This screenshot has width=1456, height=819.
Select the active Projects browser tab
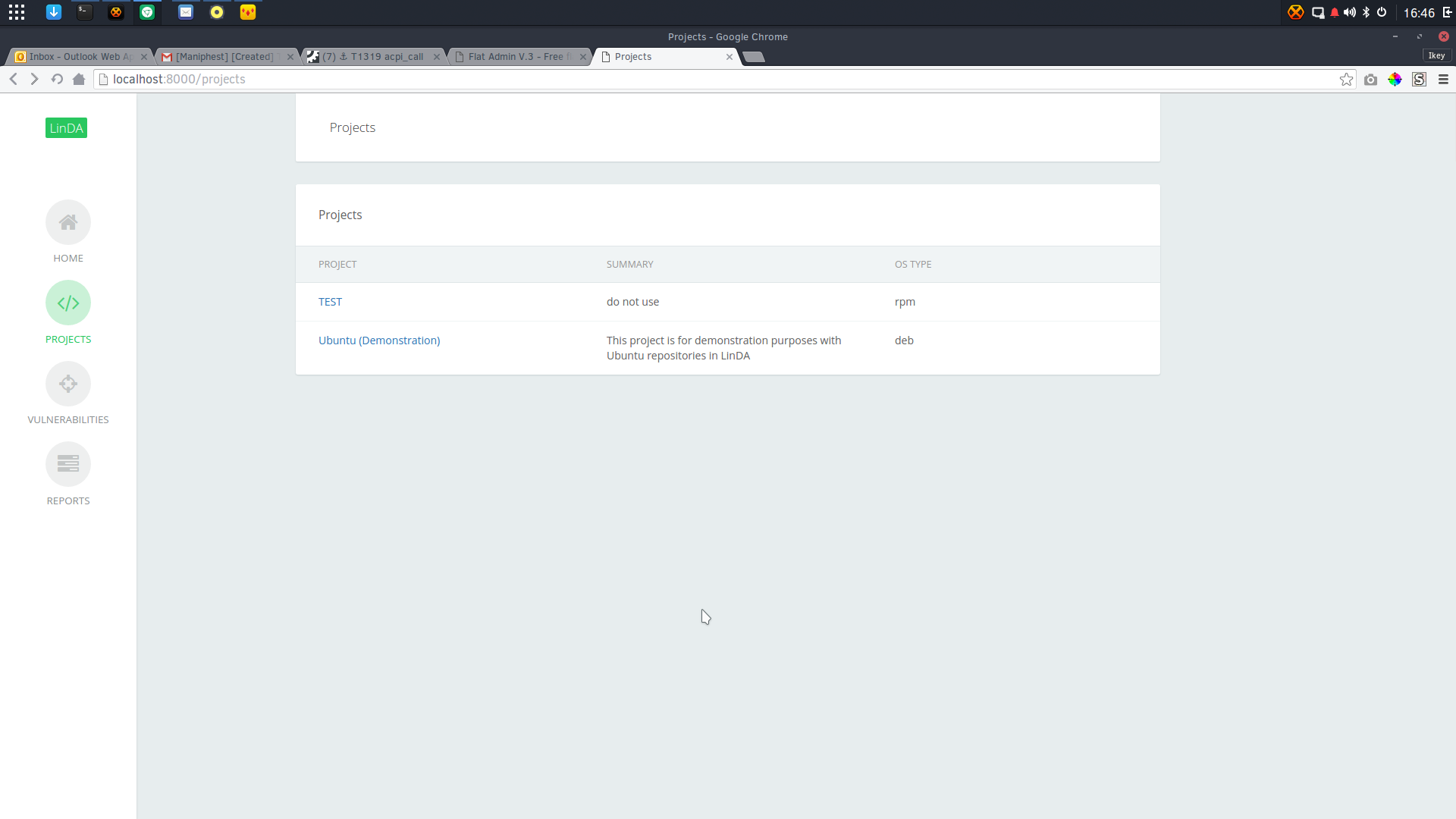pyautogui.click(x=664, y=57)
